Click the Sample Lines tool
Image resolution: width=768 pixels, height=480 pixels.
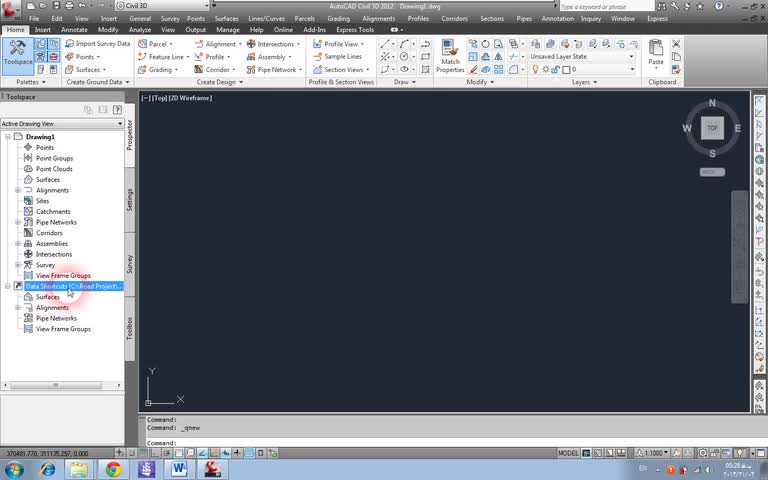point(338,57)
